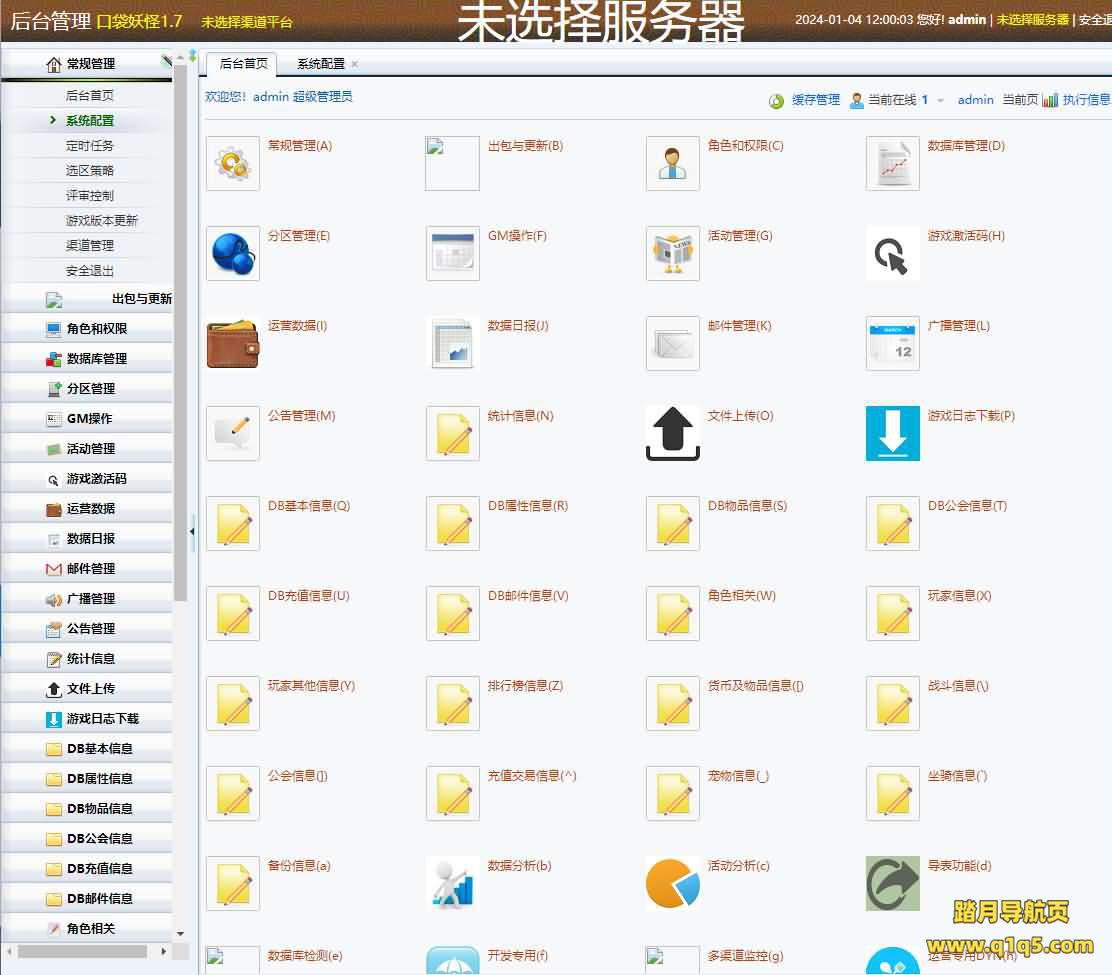
Task: Click the 缓存管理 link
Action: (x=815, y=100)
